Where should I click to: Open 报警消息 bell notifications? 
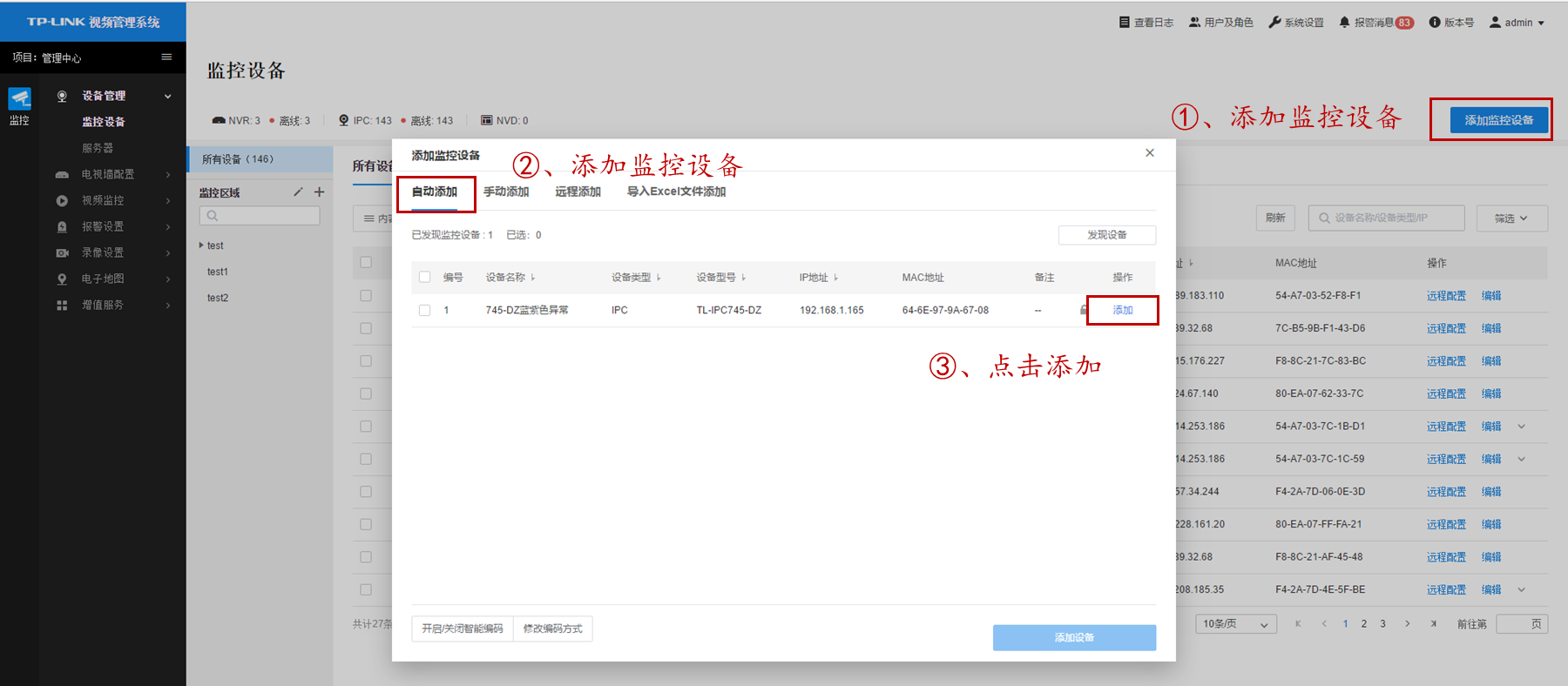click(x=1344, y=23)
